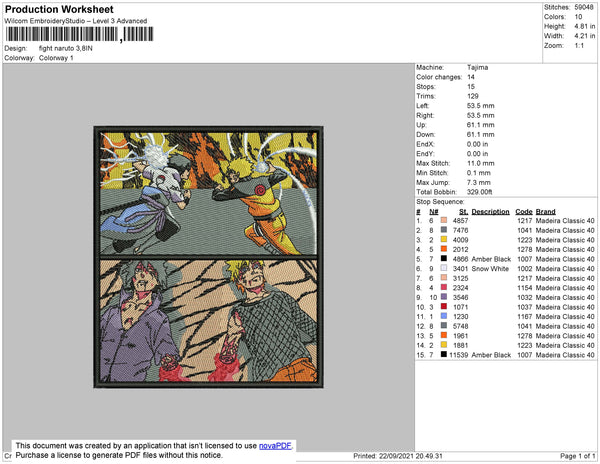Click the Printed date 22/09/2021 text
Viewport: 600px width, 464px height.
coord(398,456)
